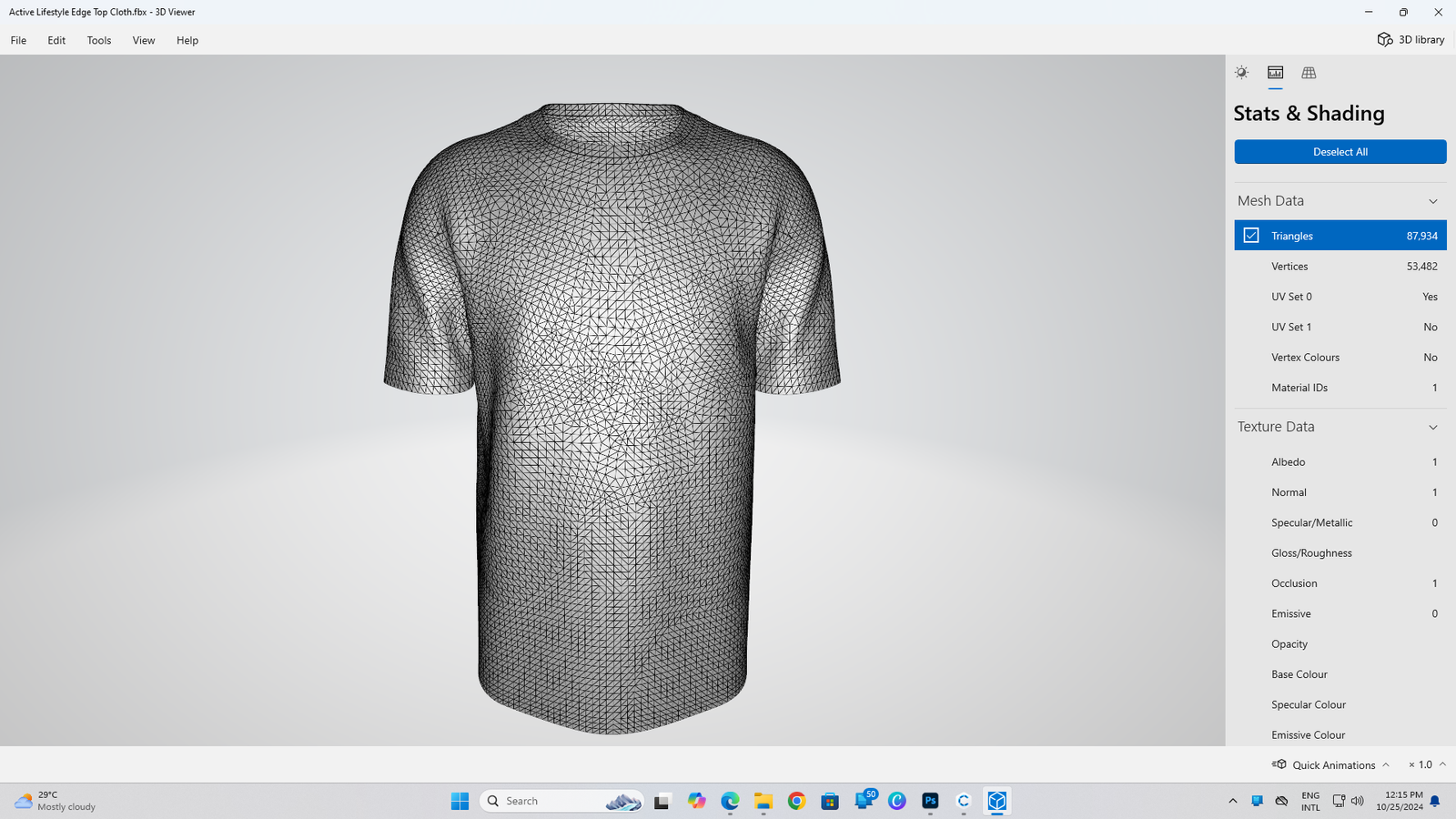Select the Normal texture row

click(1340, 492)
